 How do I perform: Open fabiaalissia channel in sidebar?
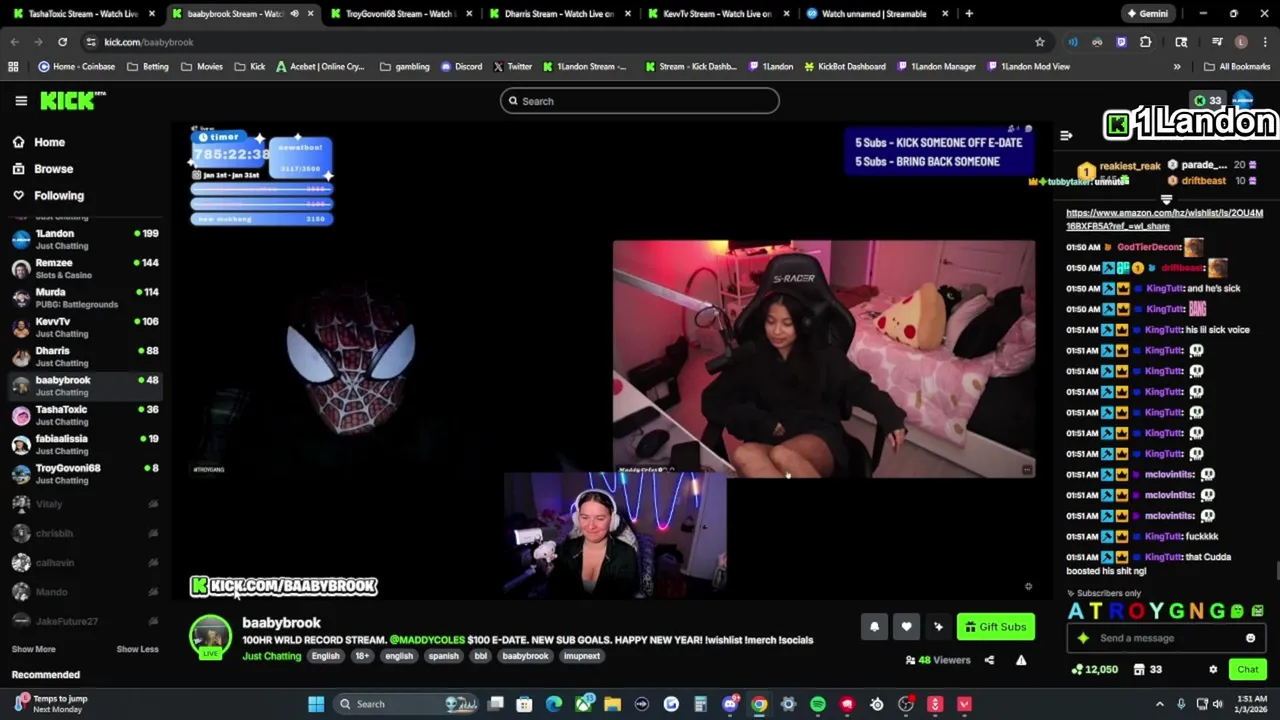click(x=86, y=444)
